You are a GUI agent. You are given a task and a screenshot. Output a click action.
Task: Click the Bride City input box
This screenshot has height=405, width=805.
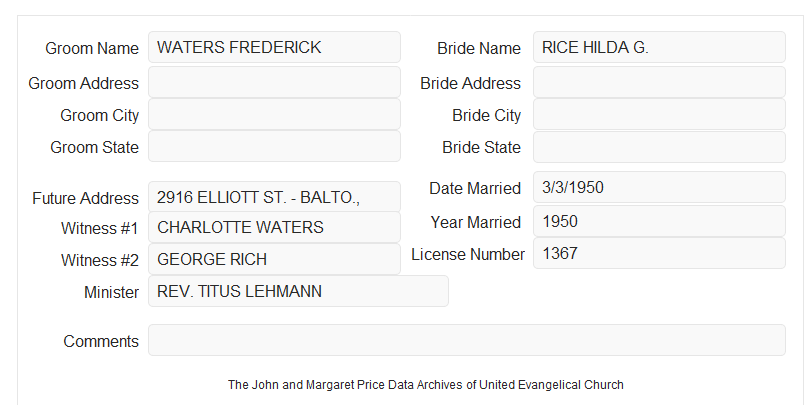pyautogui.click(x=659, y=114)
